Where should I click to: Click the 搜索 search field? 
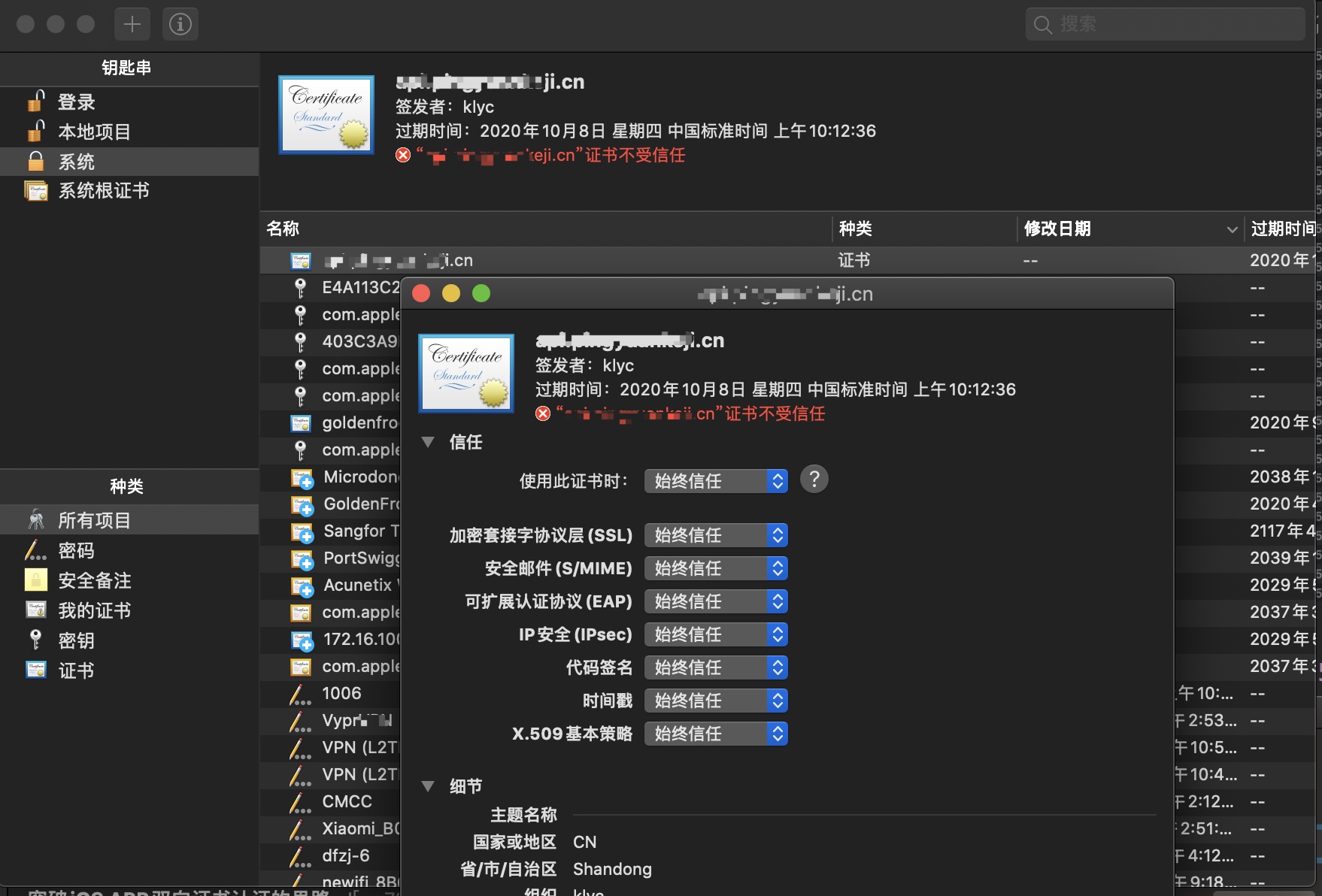coord(1165,24)
